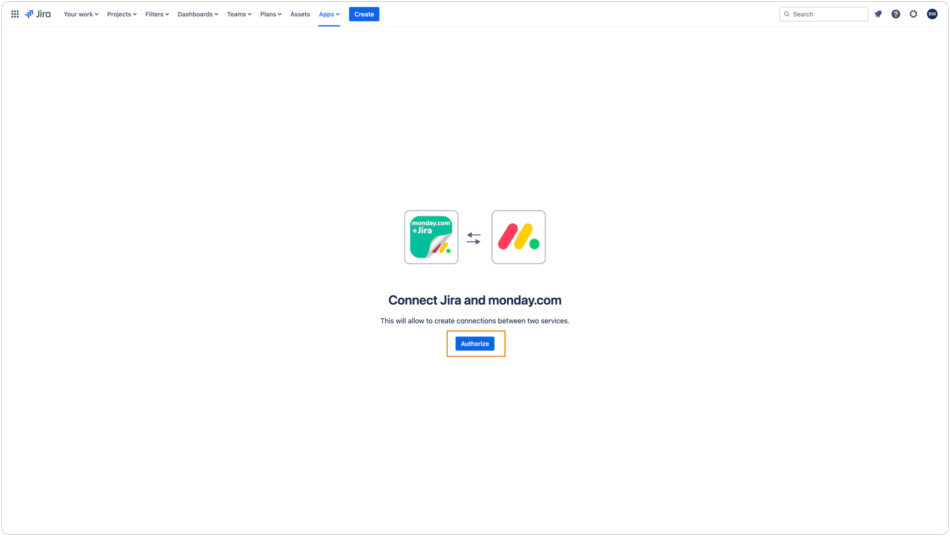
Task: Click the monday.com colorful logo tile
Action: click(519, 237)
